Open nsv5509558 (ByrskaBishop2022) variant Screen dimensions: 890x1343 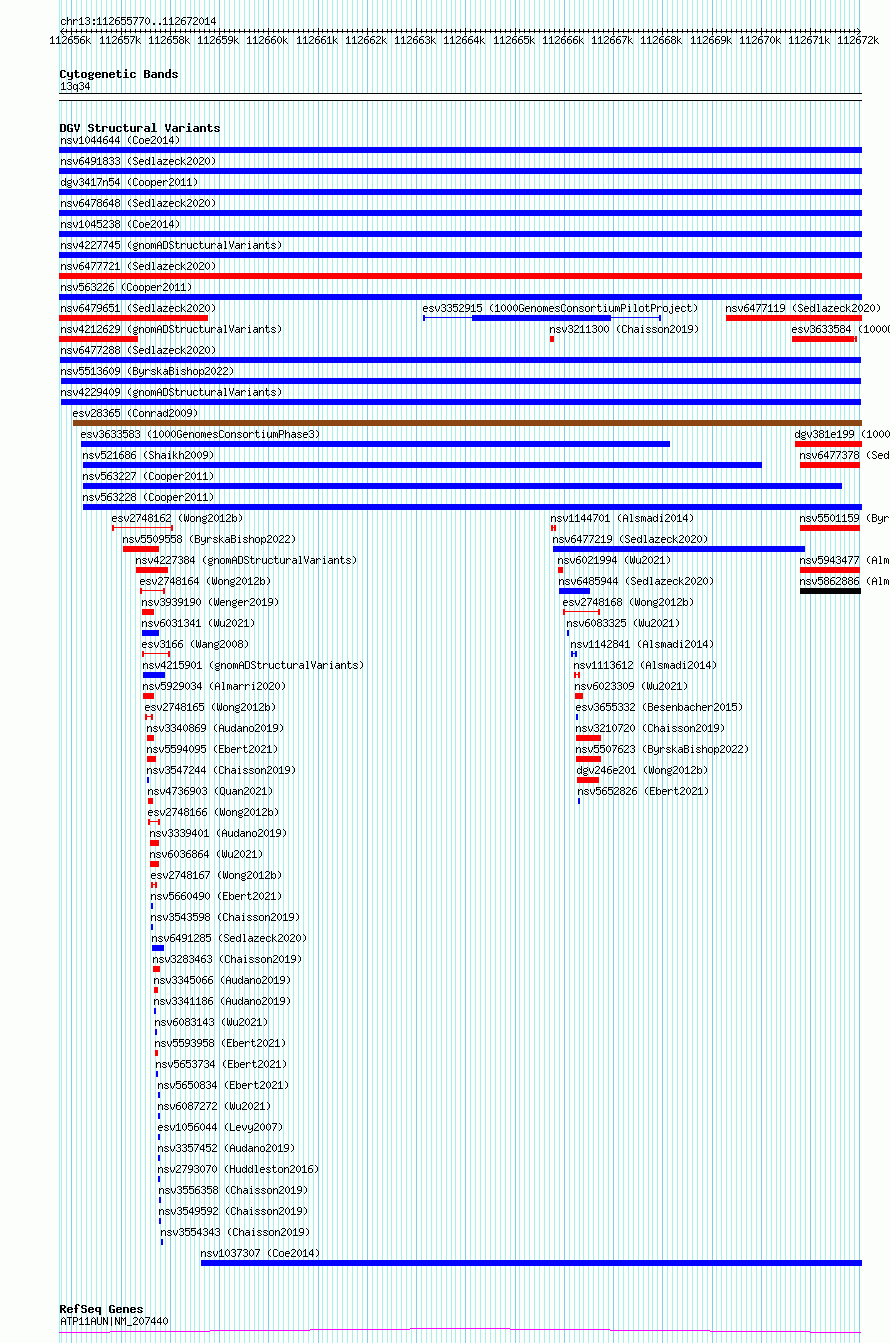pos(209,539)
